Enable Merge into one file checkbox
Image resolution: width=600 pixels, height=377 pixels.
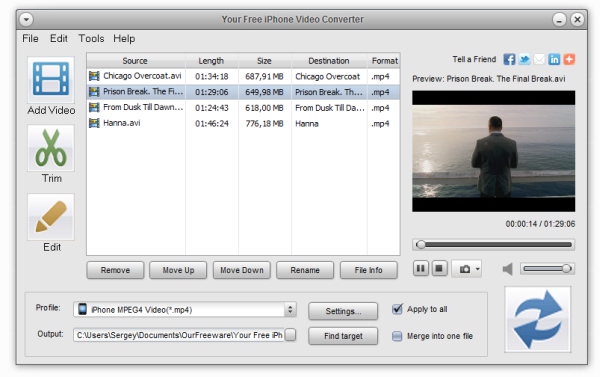pos(397,336)
